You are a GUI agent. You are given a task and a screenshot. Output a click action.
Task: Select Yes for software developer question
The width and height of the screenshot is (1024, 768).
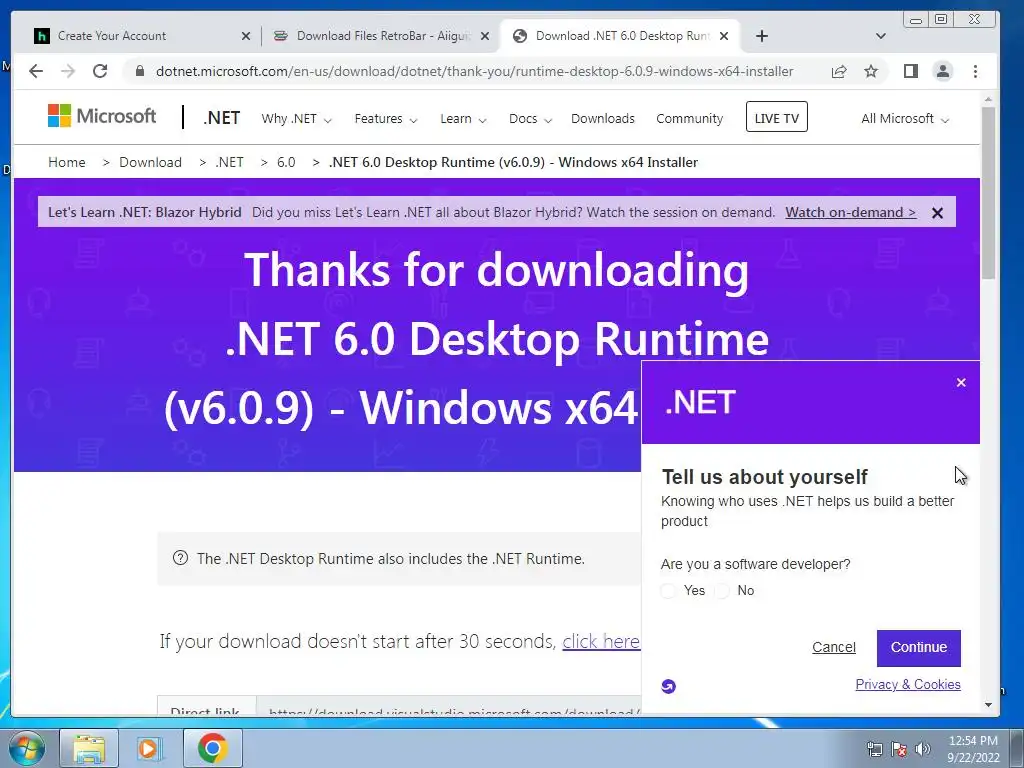pyautogui.click(x=668, y=591)
